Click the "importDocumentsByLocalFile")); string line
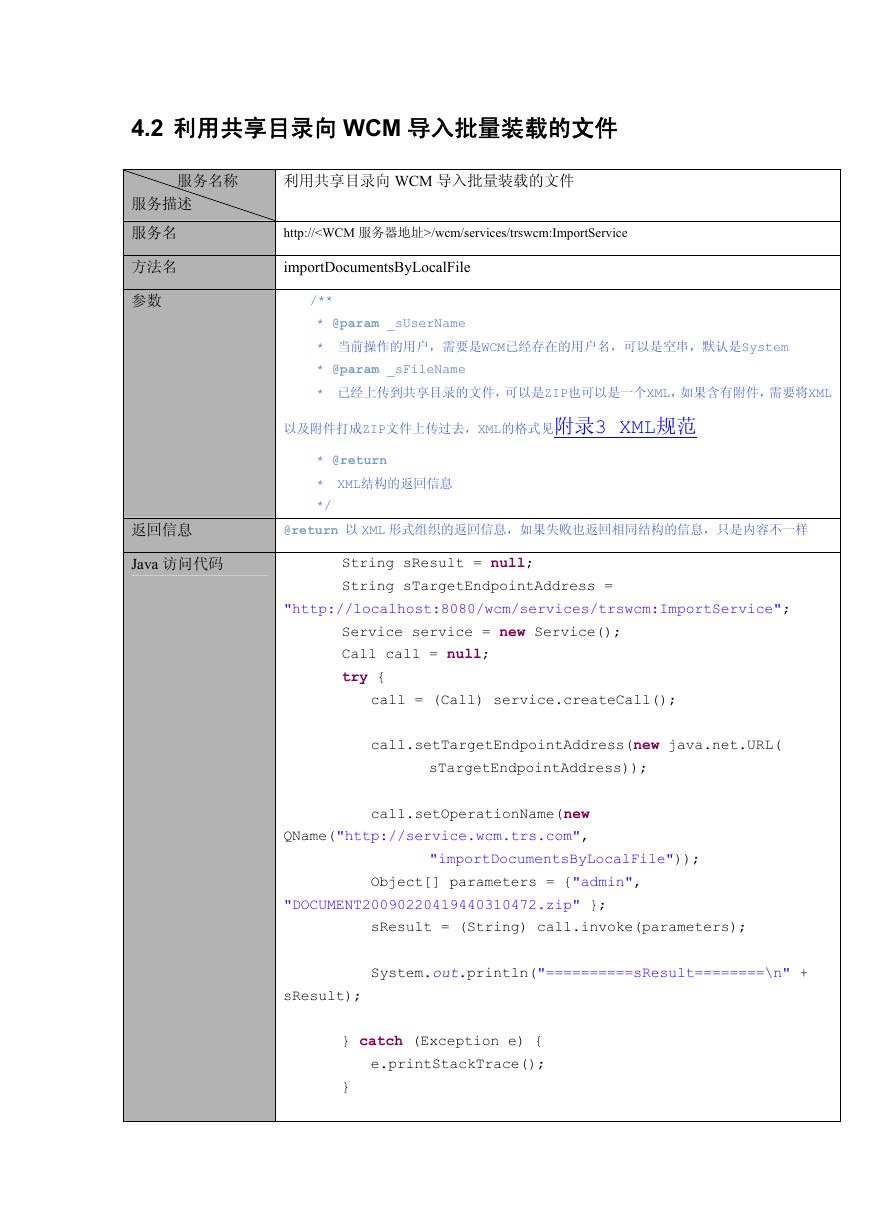This screenshot has width=869, height=1228. tap(564, 859)
